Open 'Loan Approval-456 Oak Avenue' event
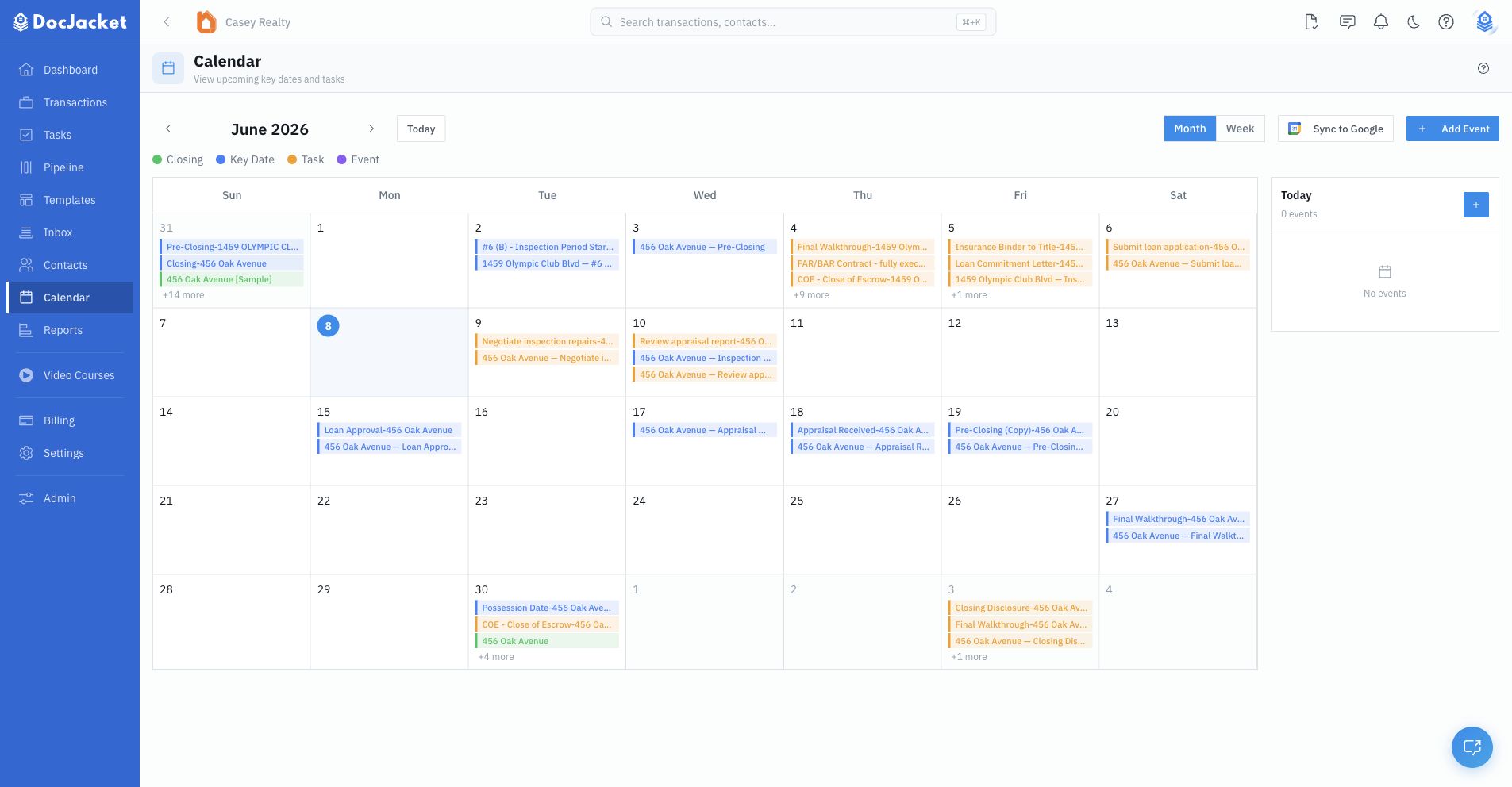 coord(389,430)
